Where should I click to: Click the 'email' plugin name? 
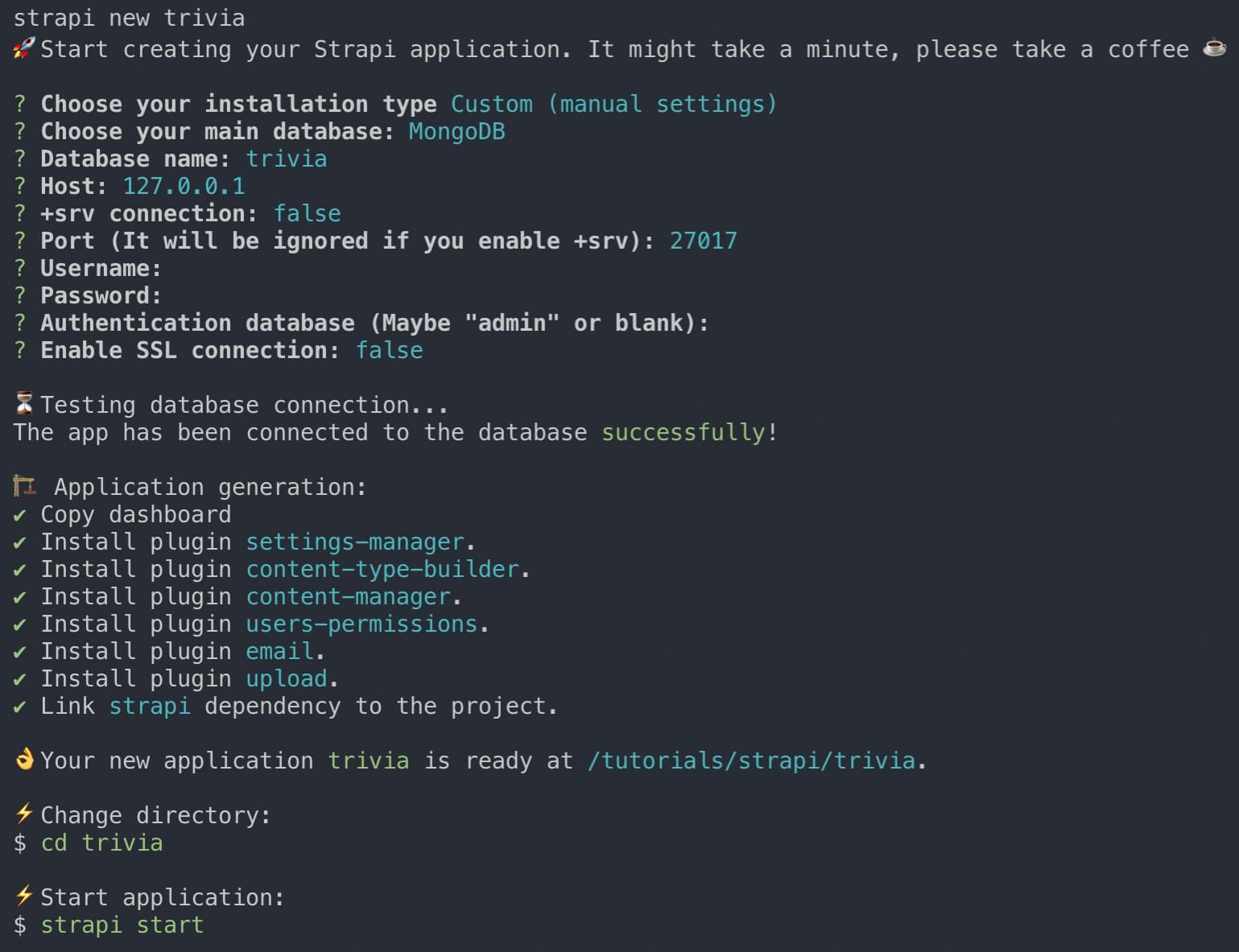click(280, 651)
